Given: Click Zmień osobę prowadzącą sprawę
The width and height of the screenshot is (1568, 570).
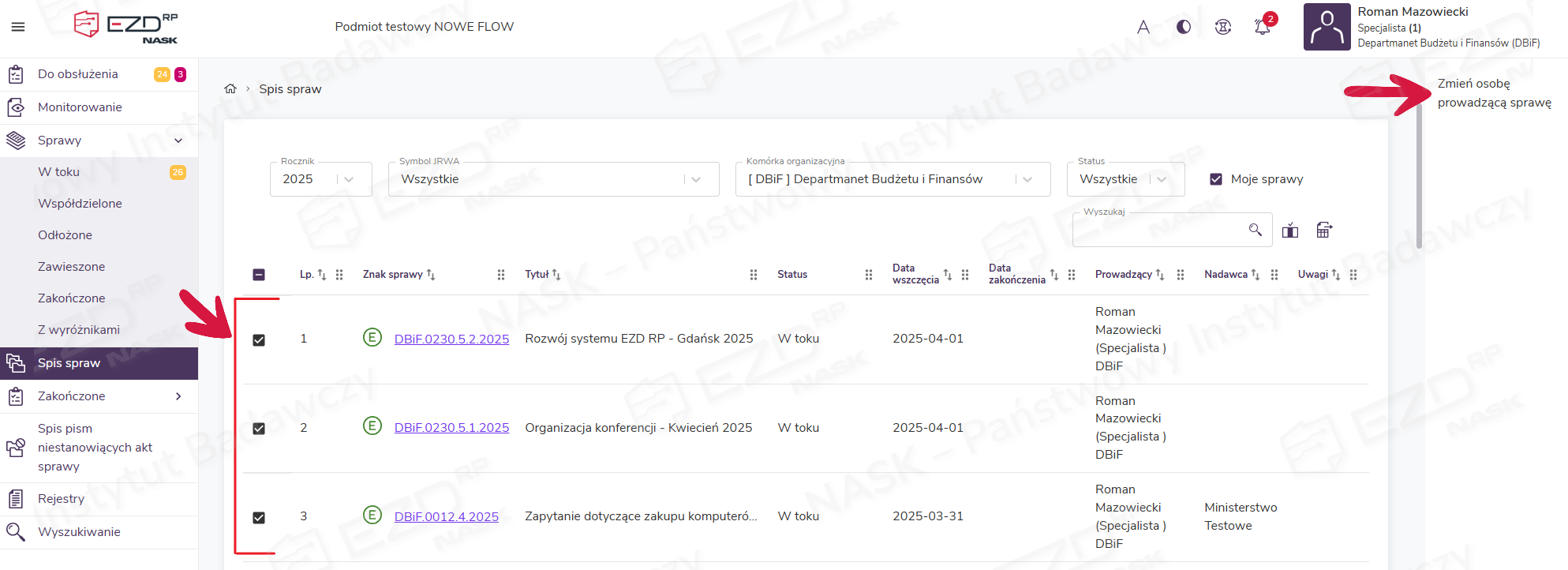Looking at the screenshot, I should pyautogui.click(x=1493, y=93).
